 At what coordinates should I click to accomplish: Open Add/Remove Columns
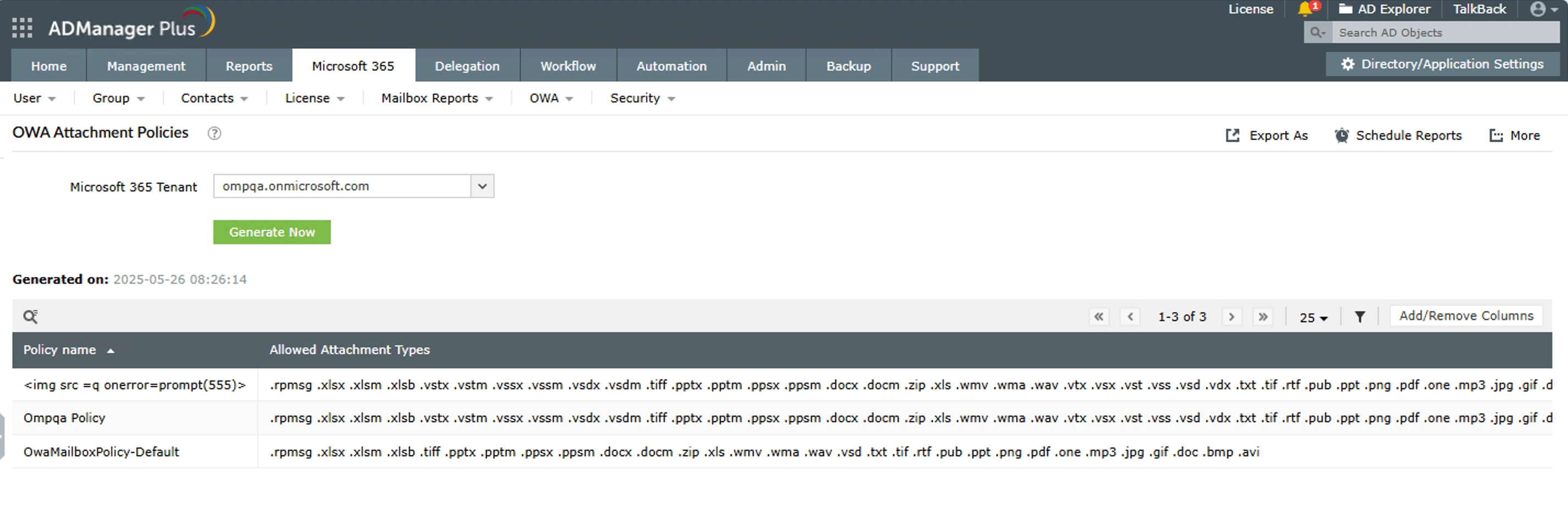pos(1466,316)
